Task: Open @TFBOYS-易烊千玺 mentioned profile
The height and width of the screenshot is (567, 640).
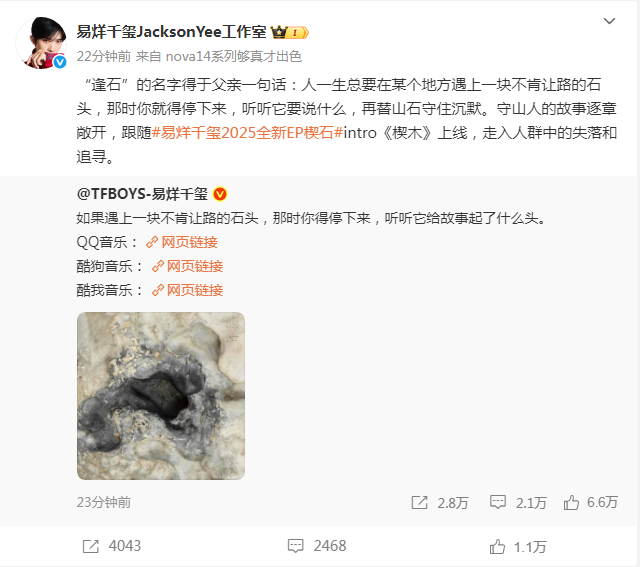Action: pyautogui.click(x=142, y=194)
